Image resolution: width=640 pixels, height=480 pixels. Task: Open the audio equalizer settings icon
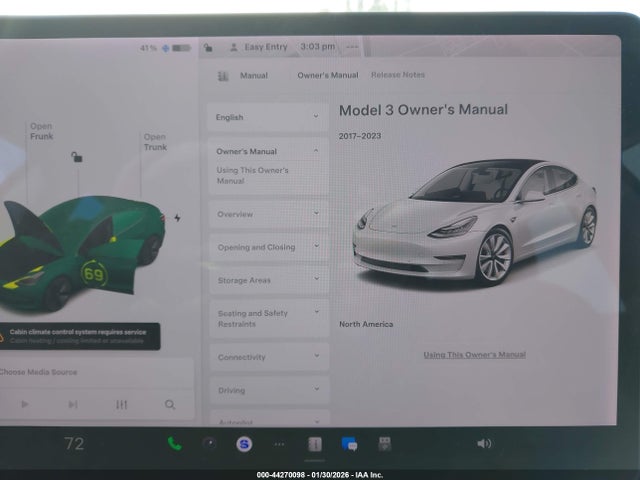tap(122, 405)
